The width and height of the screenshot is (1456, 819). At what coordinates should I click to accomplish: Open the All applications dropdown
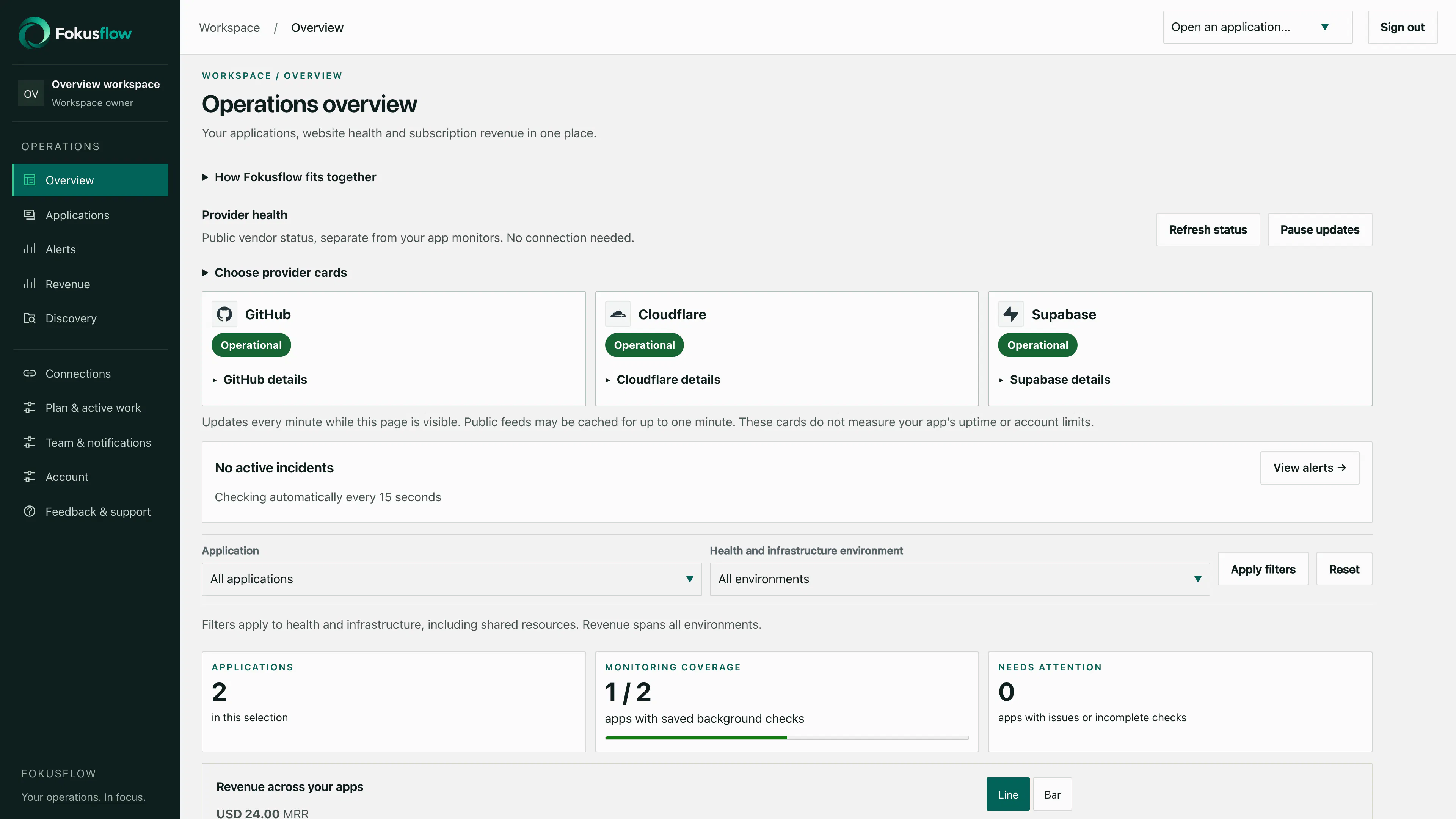(452, 579)
